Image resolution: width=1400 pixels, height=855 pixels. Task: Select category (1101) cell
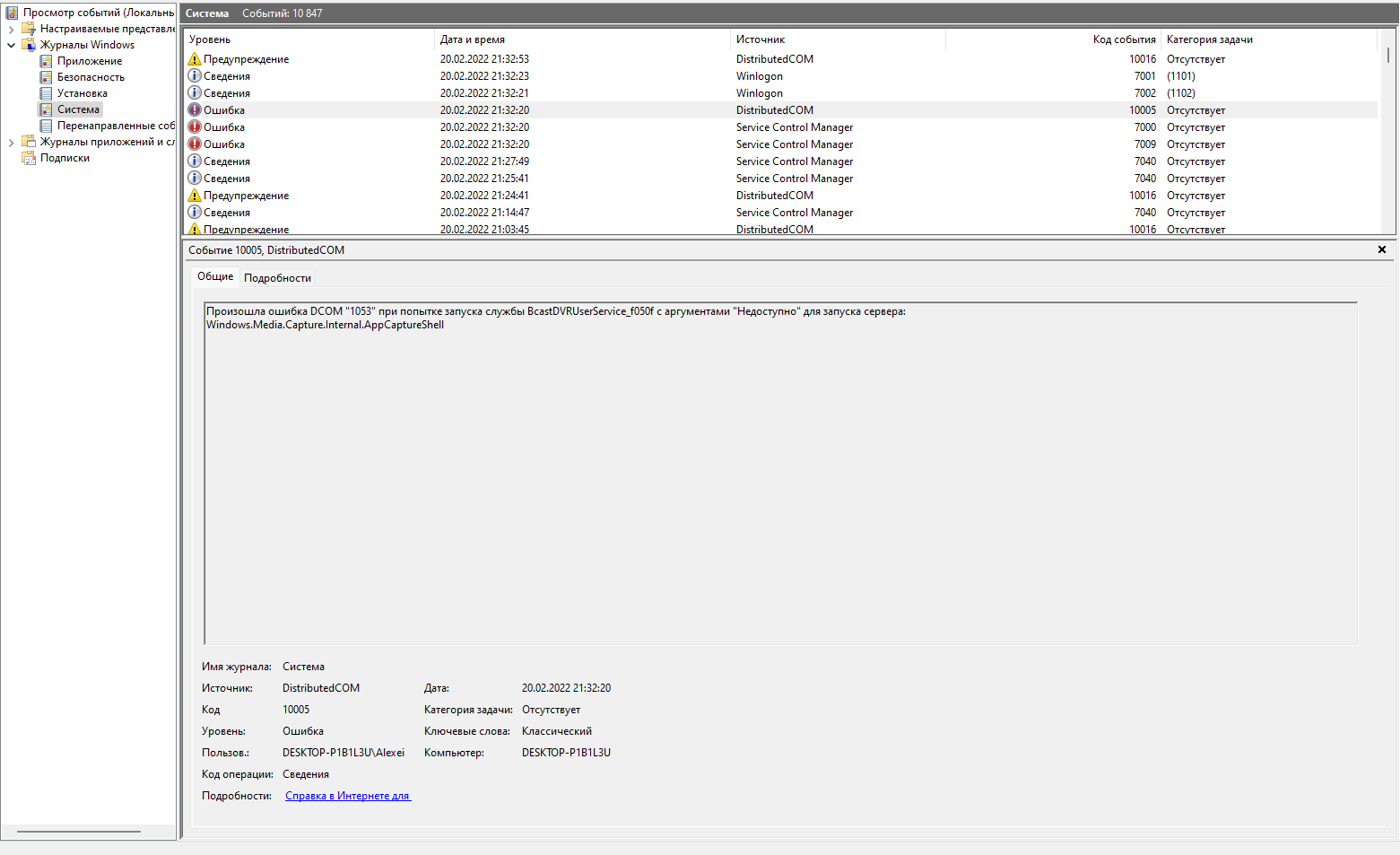(1181, 76)
